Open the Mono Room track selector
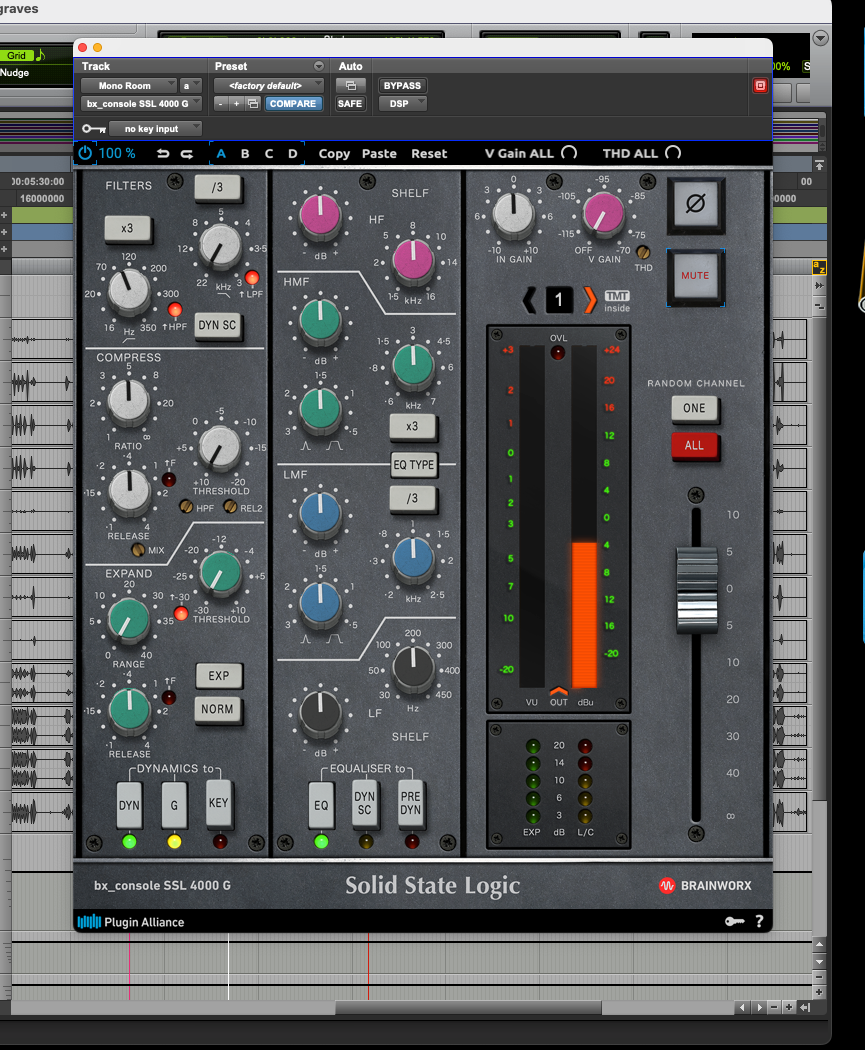 [x=129, y=86]
